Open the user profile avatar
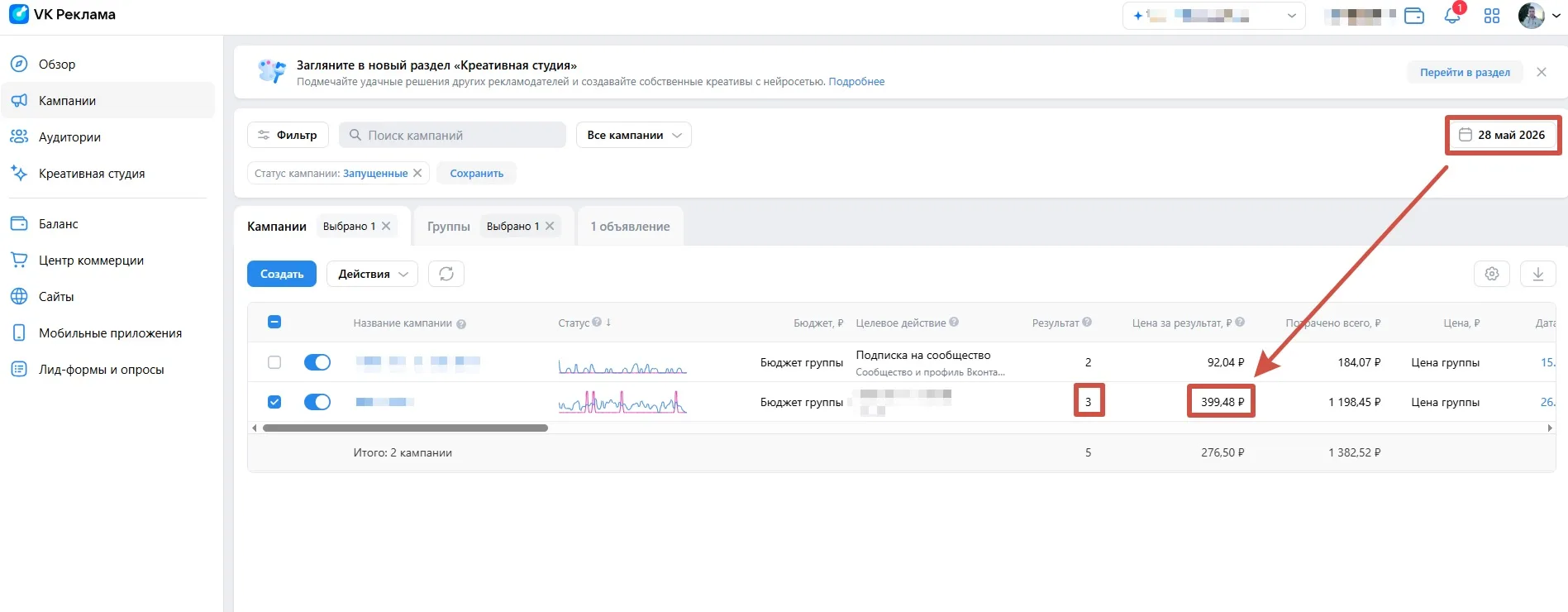Image resolution: width=1568 pixels, height=612 pixels. (x=1531, y=16)
